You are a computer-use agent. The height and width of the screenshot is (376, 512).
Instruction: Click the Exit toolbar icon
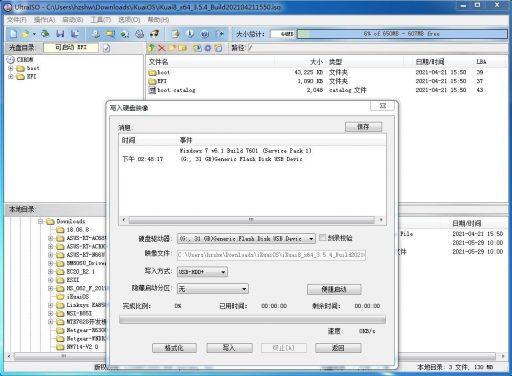(220, 34)
